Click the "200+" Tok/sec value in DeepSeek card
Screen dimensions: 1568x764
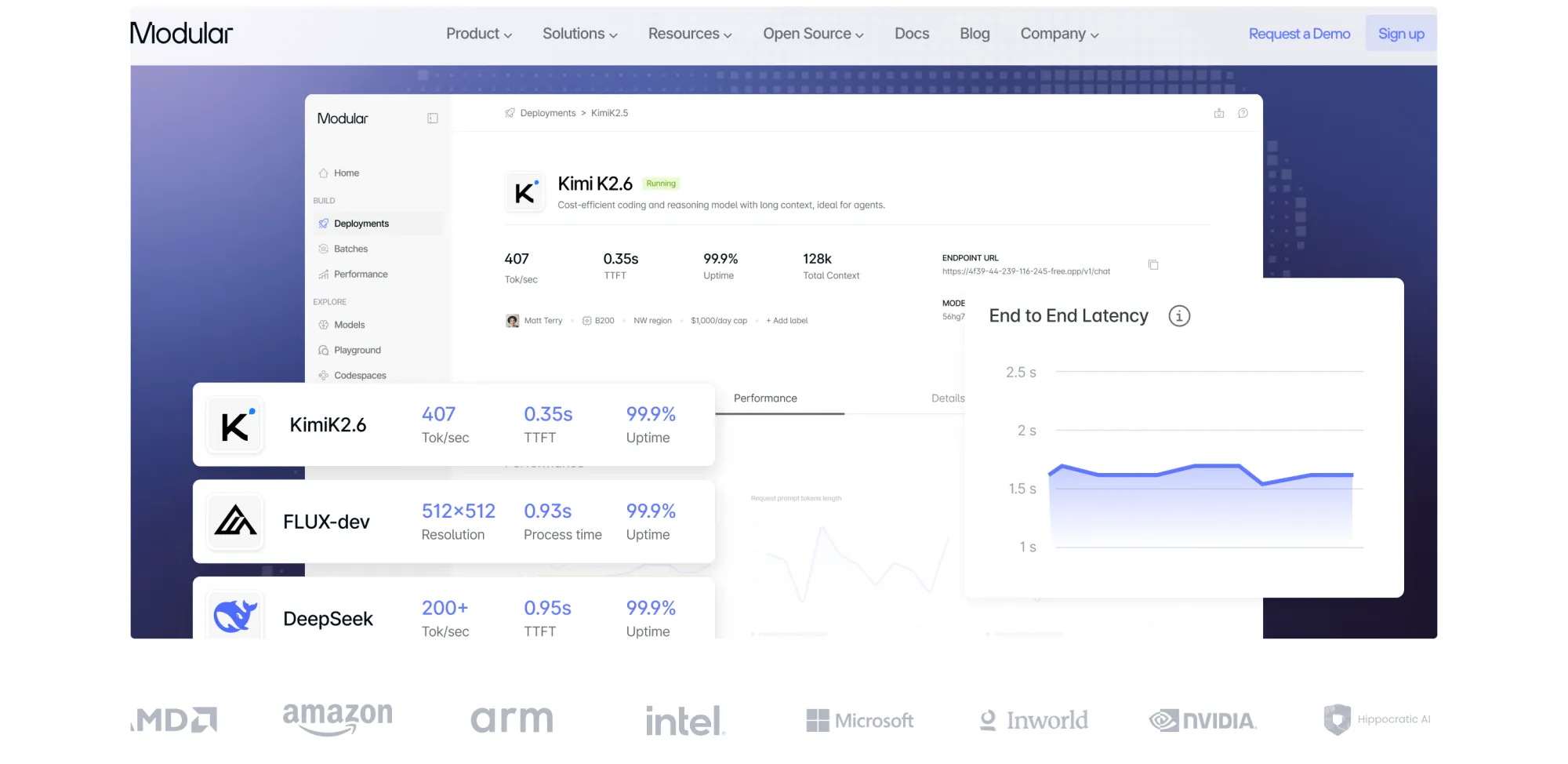point(445,608)
